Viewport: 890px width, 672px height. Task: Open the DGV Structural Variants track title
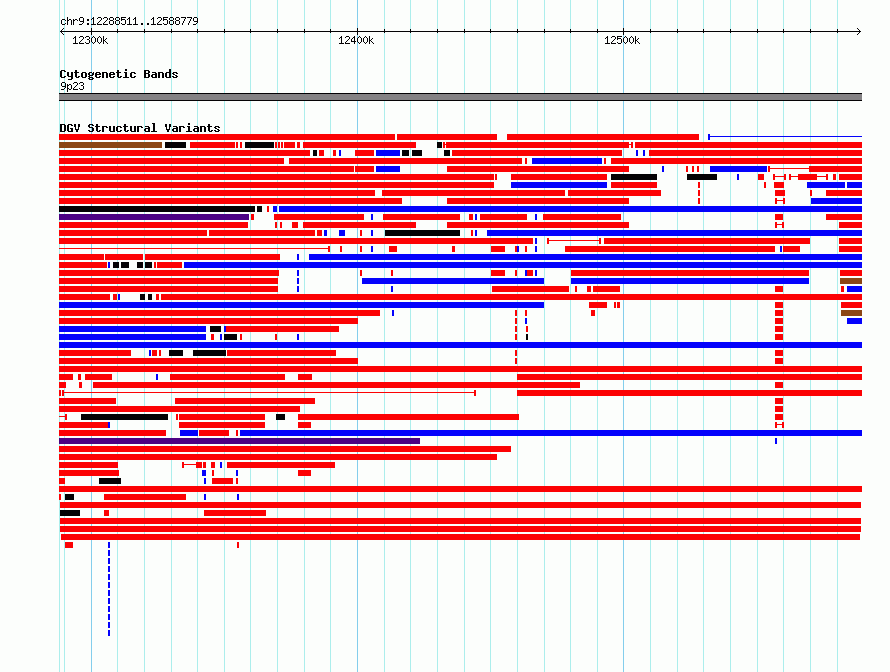(140, 128)
